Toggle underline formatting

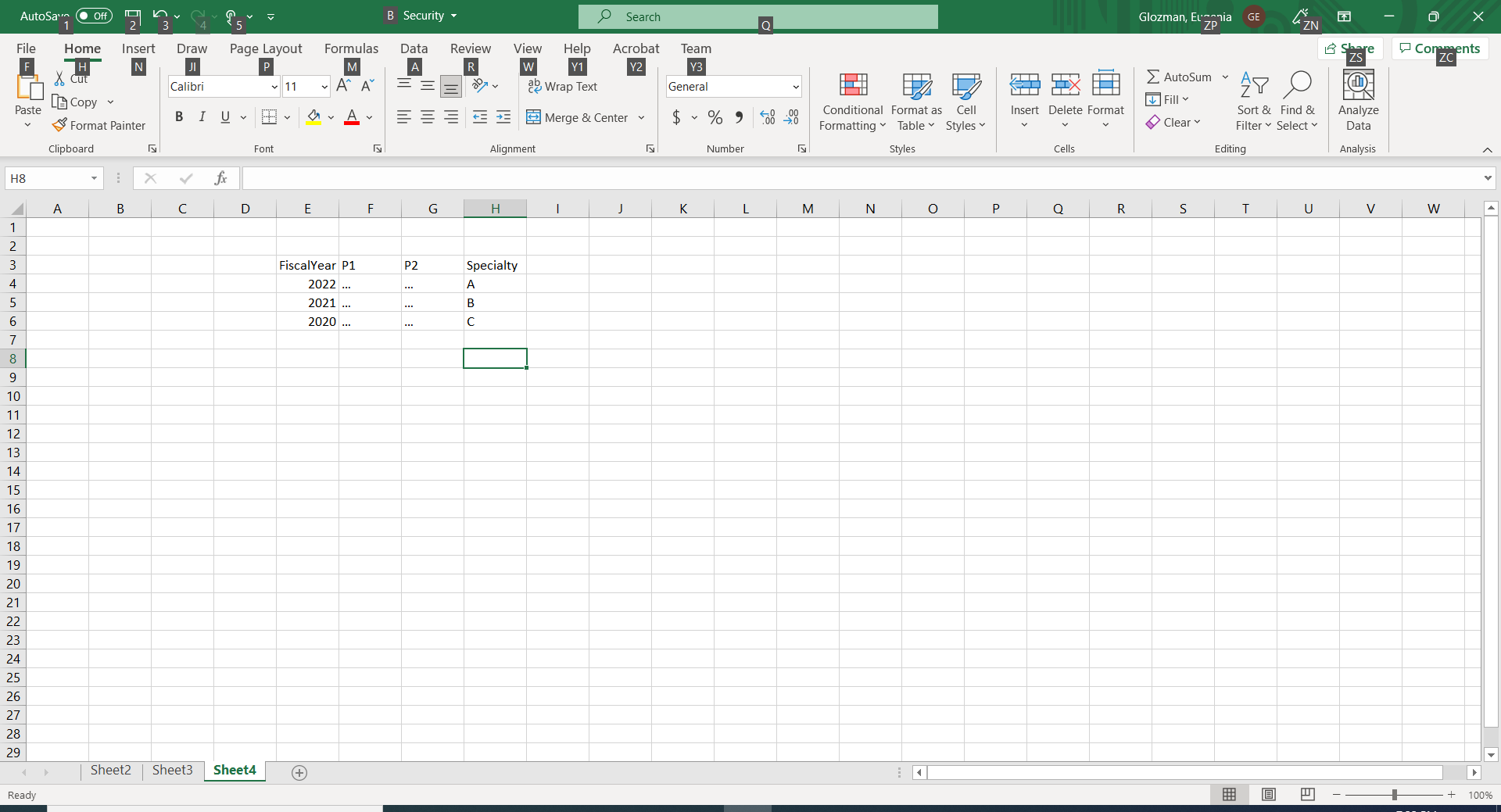(224, 116)
